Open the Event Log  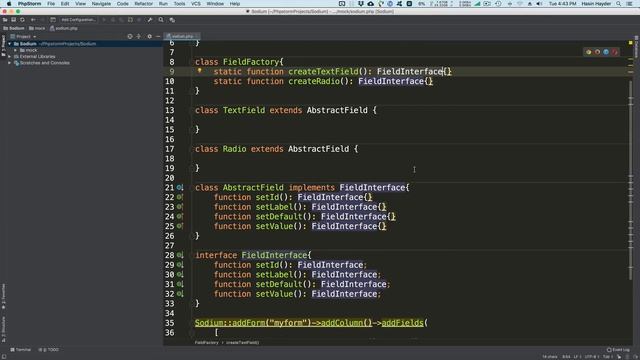(x=618, y=350)
